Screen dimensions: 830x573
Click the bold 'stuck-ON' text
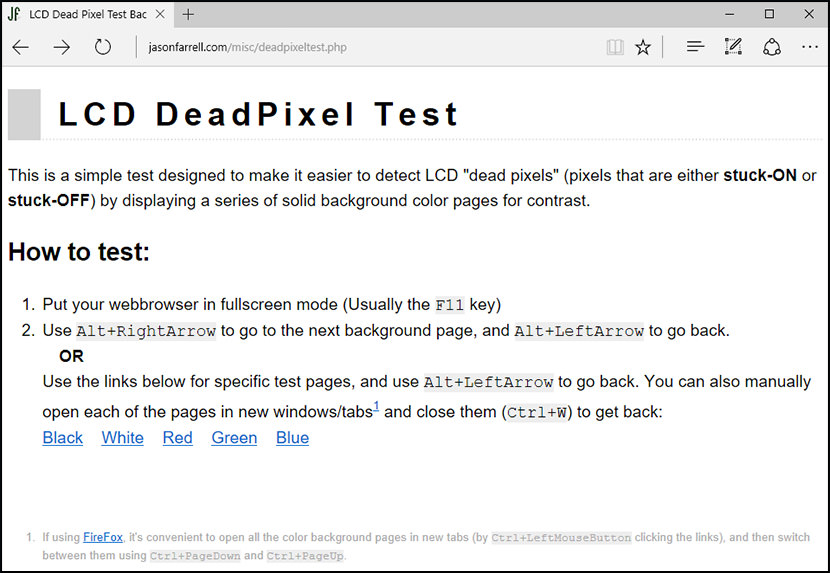tap(760, 175)
